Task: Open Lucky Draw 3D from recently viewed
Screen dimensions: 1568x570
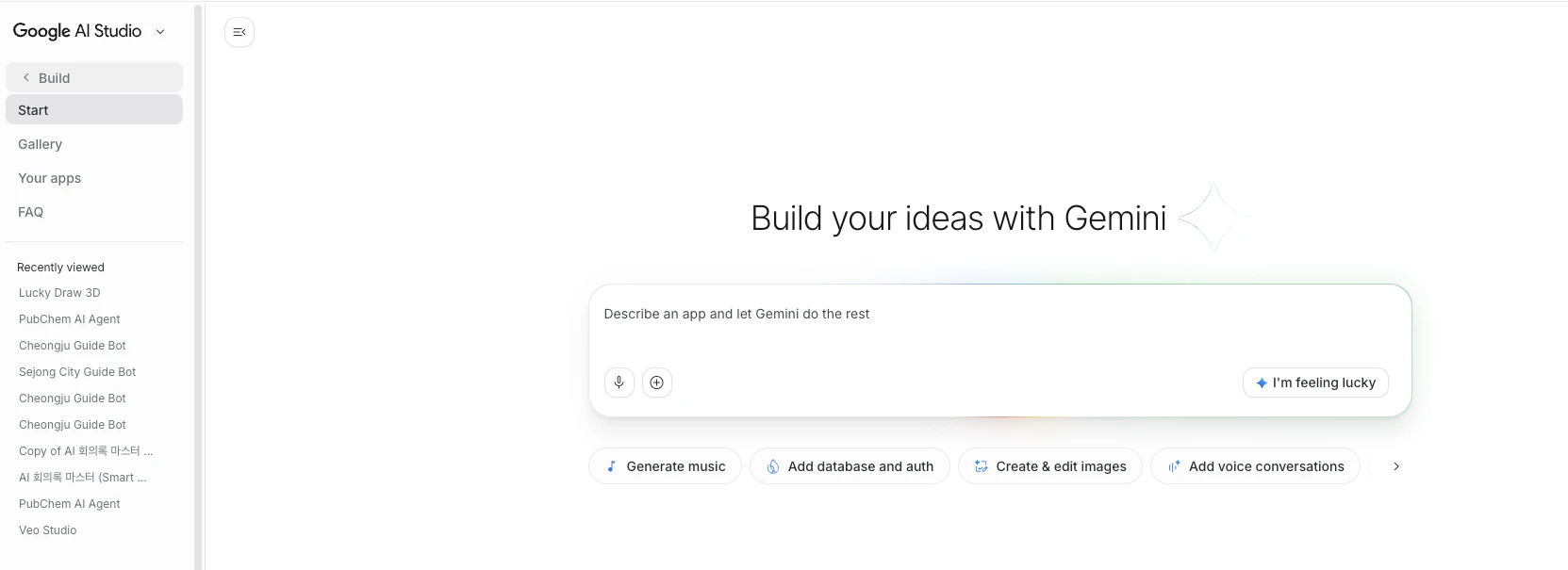Action: (x=59, y=293)
